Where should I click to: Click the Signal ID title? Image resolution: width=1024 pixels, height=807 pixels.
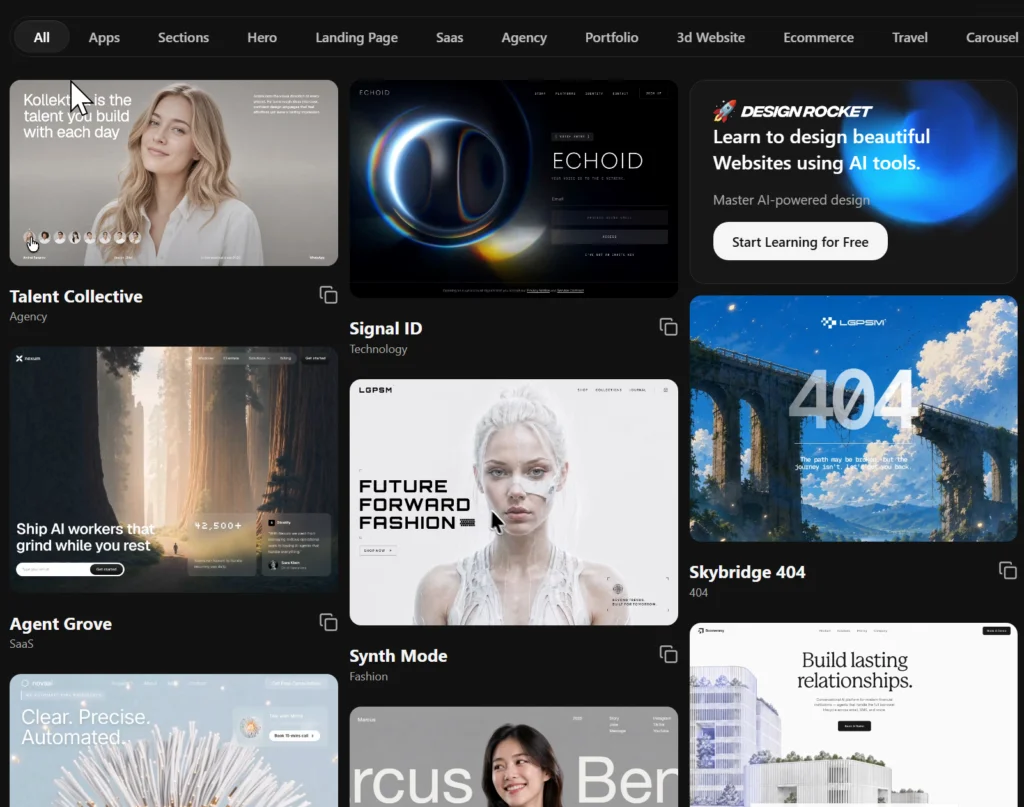[385, 328]
